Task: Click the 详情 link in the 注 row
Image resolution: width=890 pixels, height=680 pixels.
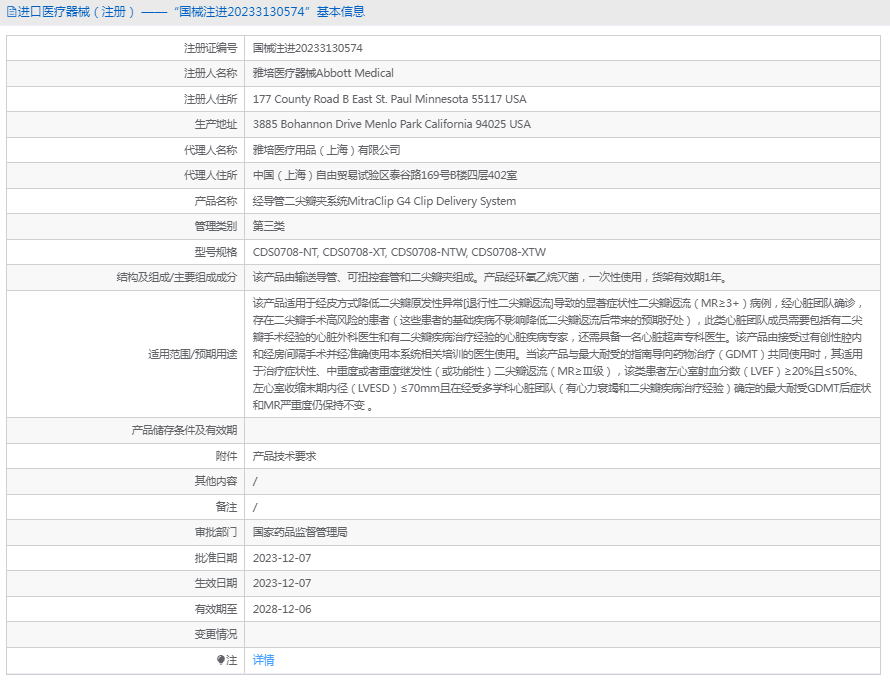Action: coord(263,660)
